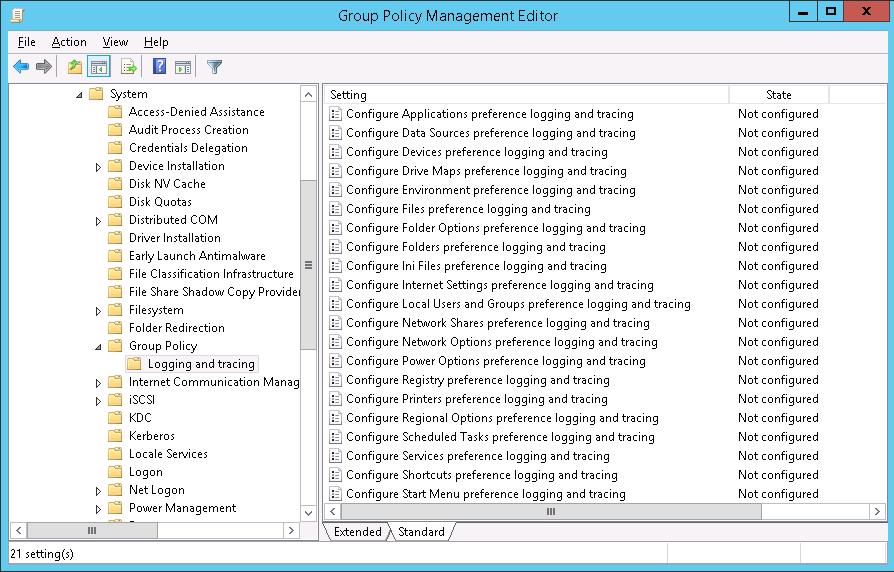Click the Filter funnel toolbar icon
This screenshot has width=894, height=572.
tap(214, 67)
